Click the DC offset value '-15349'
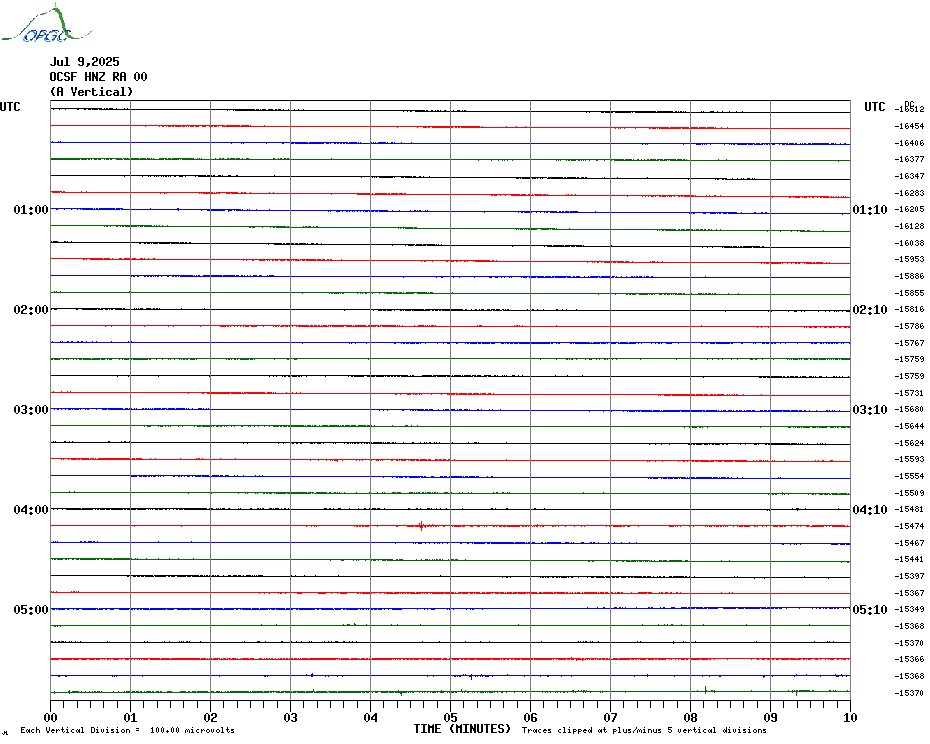This screenshot has width=930, height=744. click(x=909, y=609)
